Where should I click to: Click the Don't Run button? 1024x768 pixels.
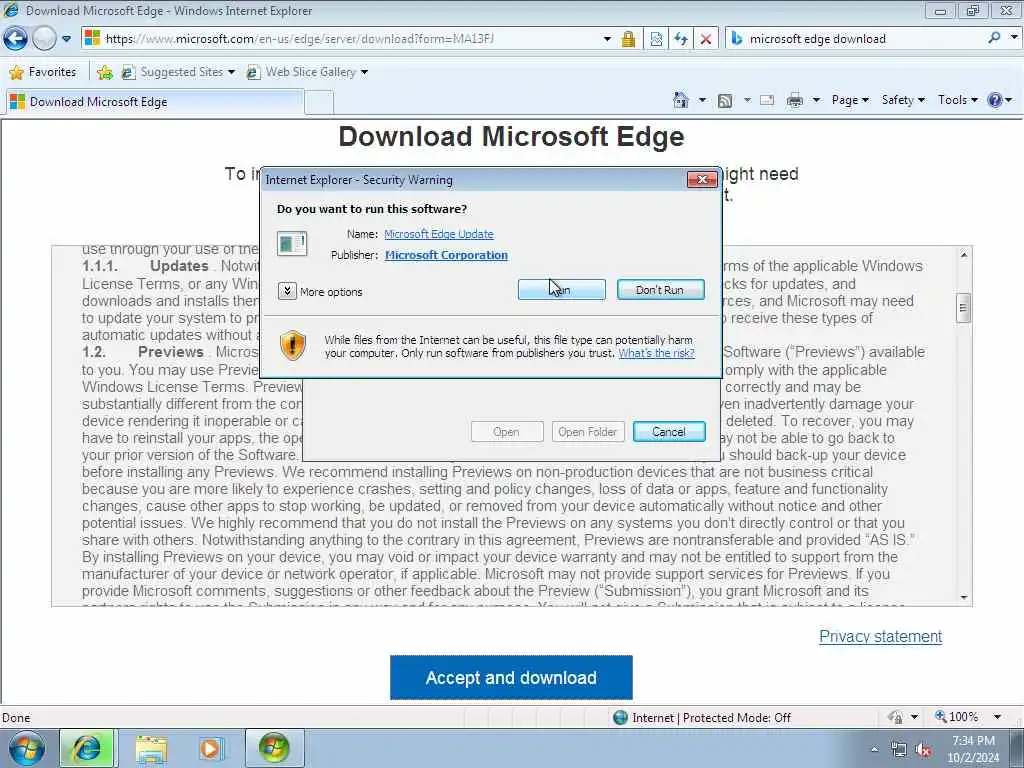tap(660, 289)
